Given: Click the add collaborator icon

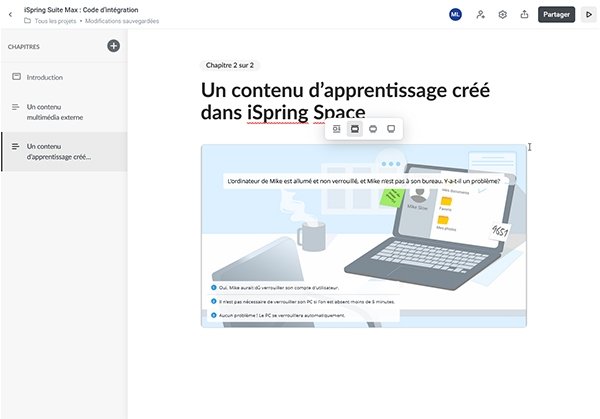Looking at the screenshot, I should click(480, 15).
